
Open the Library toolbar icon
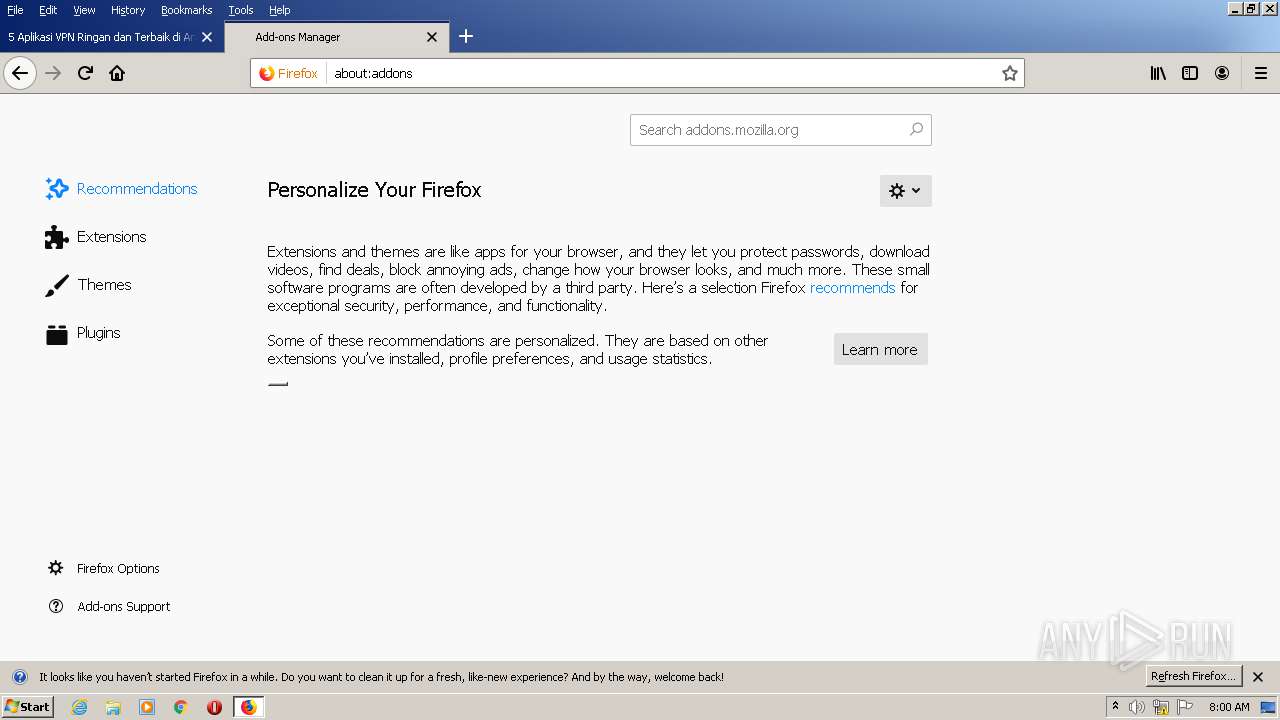(x=1158, y=73)
